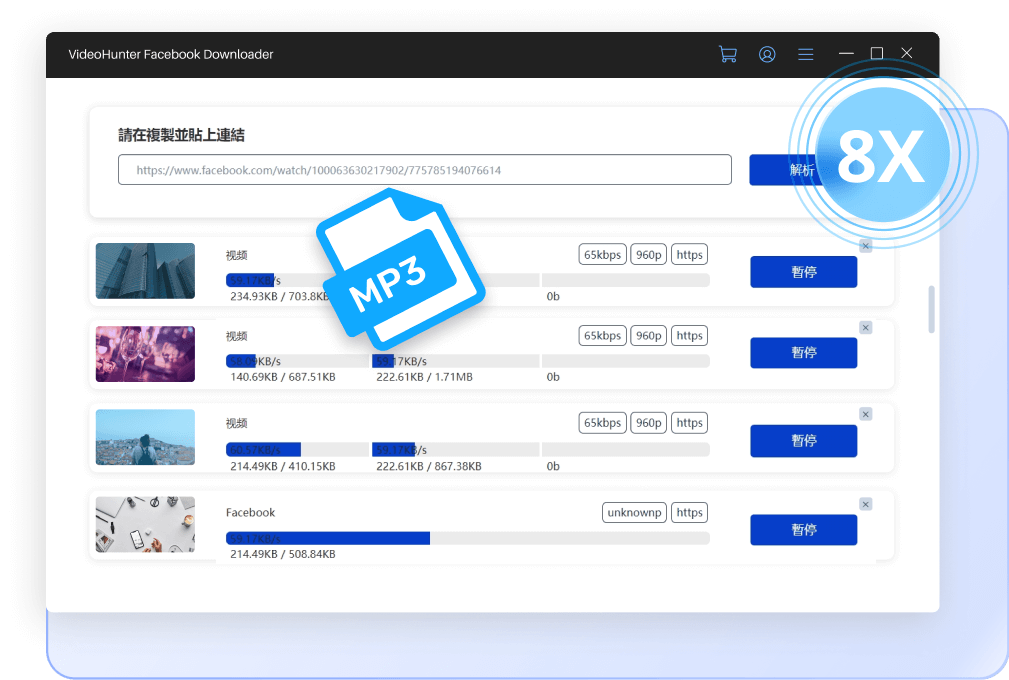Click progress bar above 140.69KB / 687.51KB
The image size is (1009, 680).
click(297, 361)
